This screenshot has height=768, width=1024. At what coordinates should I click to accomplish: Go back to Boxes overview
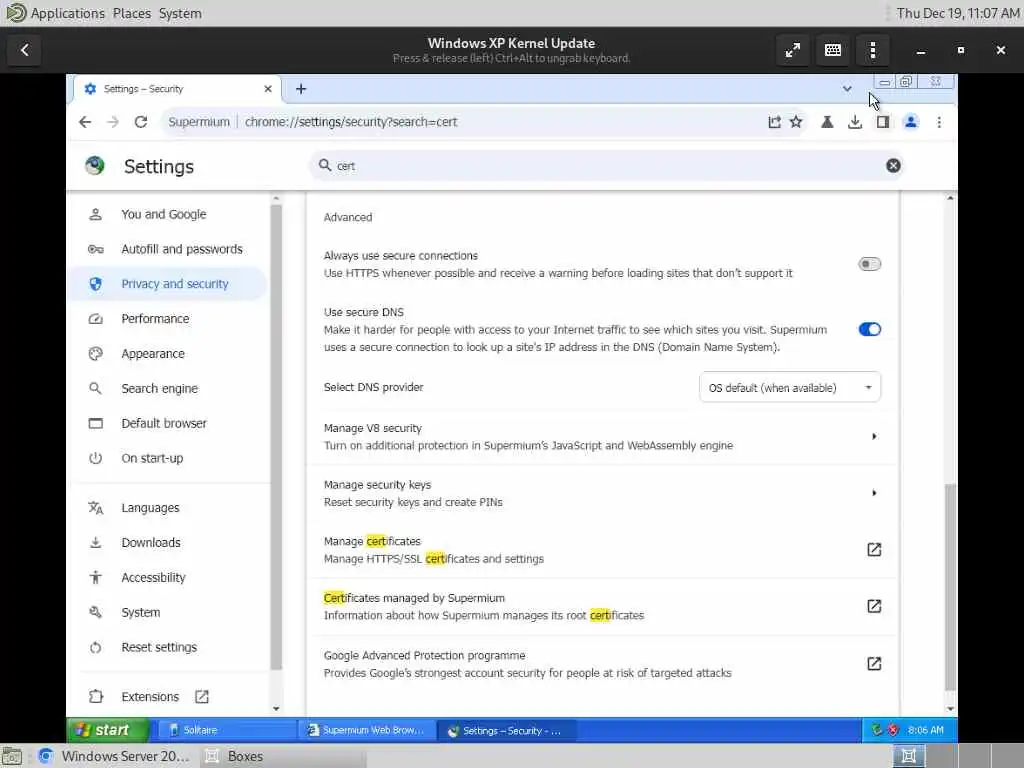(25, 50)
